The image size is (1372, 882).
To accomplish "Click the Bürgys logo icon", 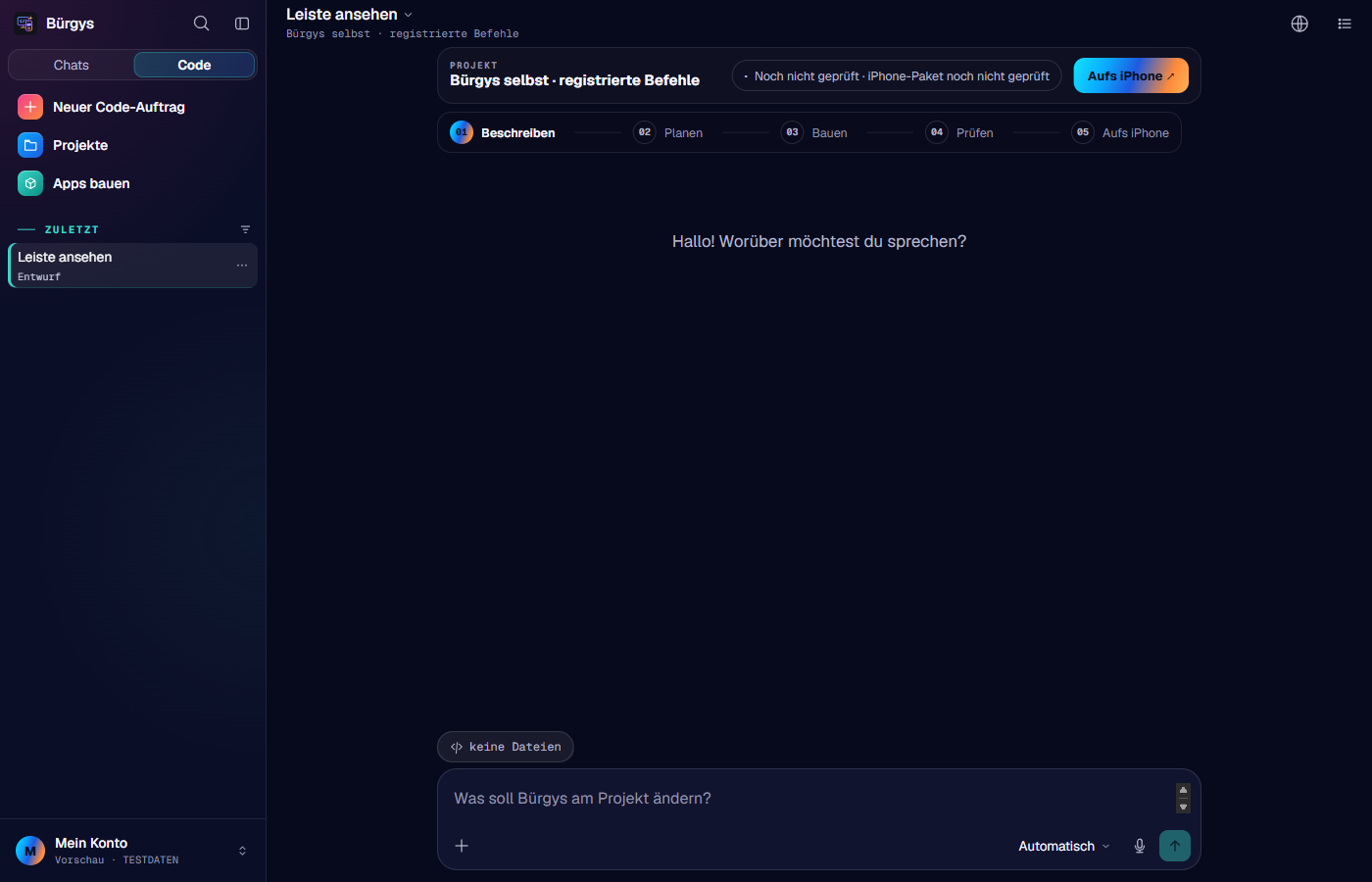I will coord(25,24).
